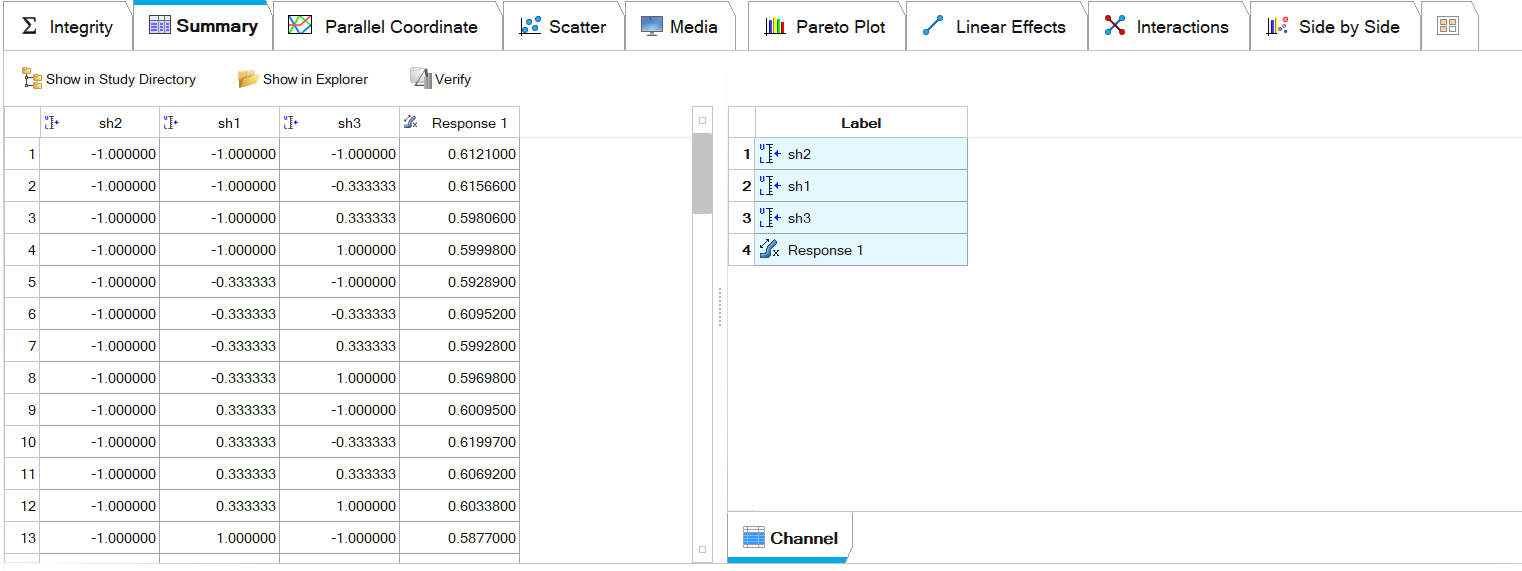Select Response 1 in Label list
The image size is (1522, 571).
(860, 250)
